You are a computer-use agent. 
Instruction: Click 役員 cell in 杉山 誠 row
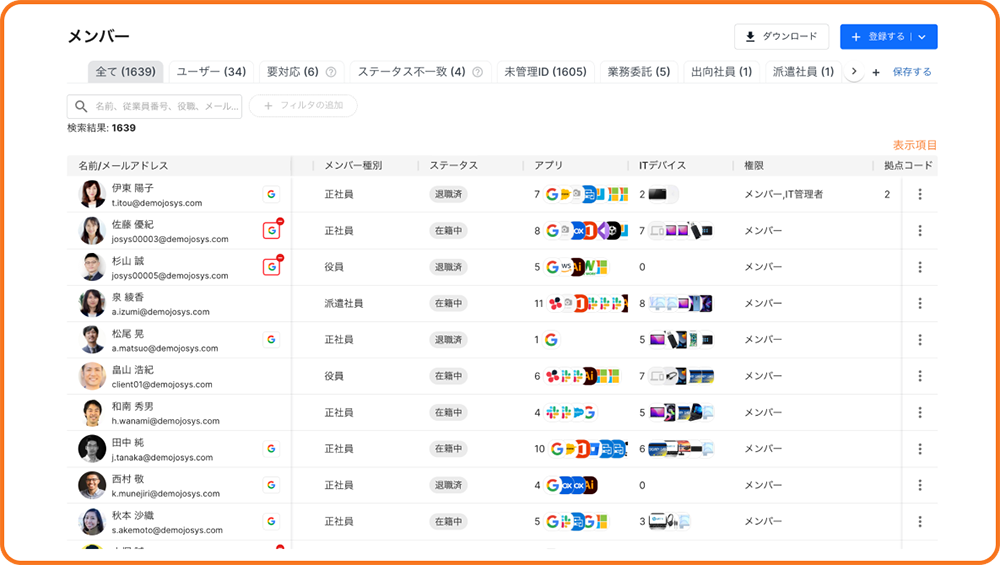coord(334,267)
